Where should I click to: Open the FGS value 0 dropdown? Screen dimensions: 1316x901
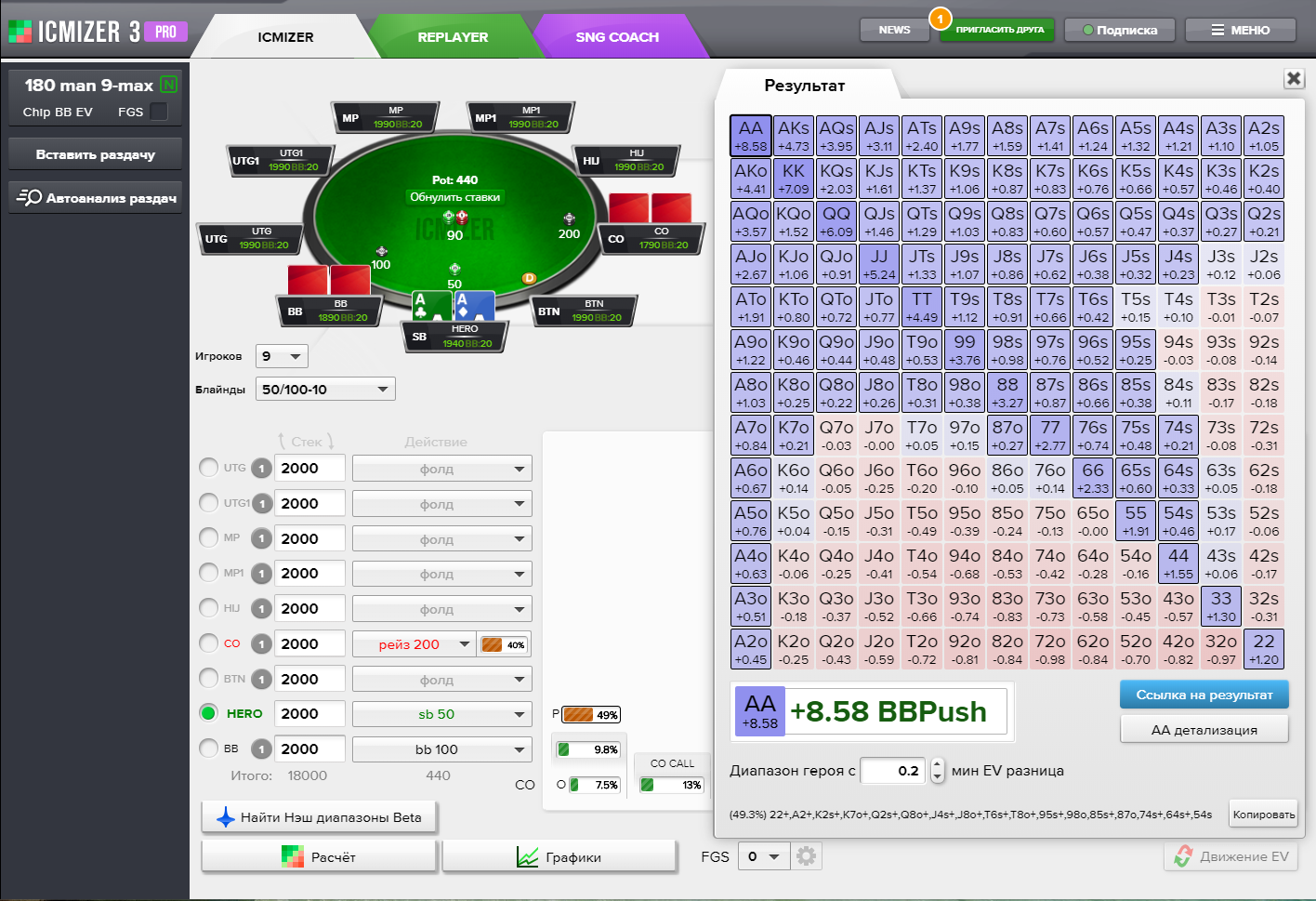[x=764, y=856]
